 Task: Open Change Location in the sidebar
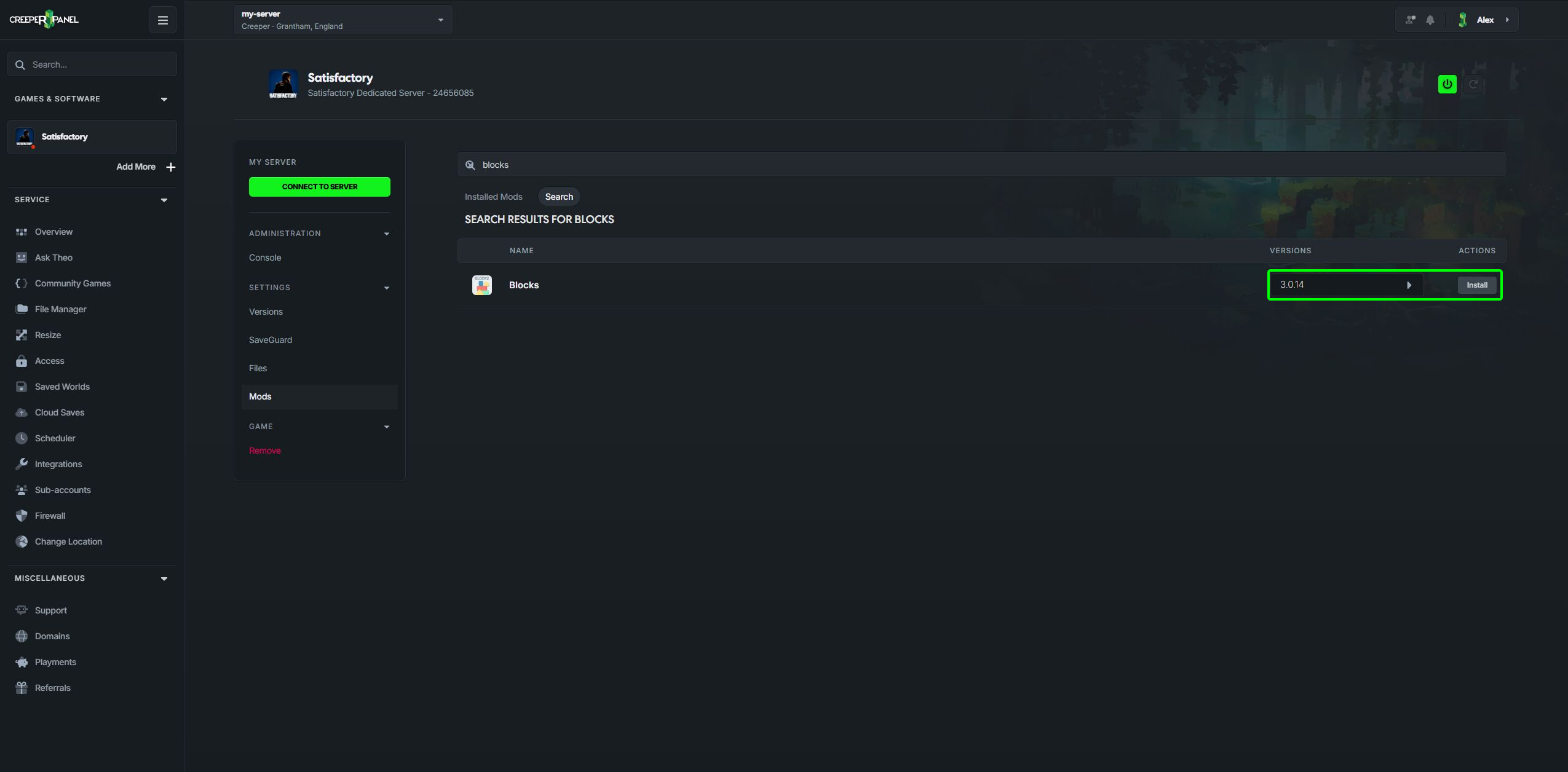[68, 542]
